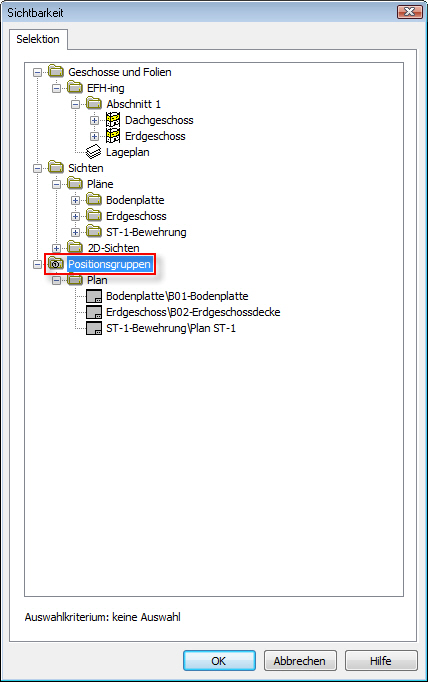Select the Lageplan layers icon
This screenshot has height=682, width=428.
[x=94, y=152]
